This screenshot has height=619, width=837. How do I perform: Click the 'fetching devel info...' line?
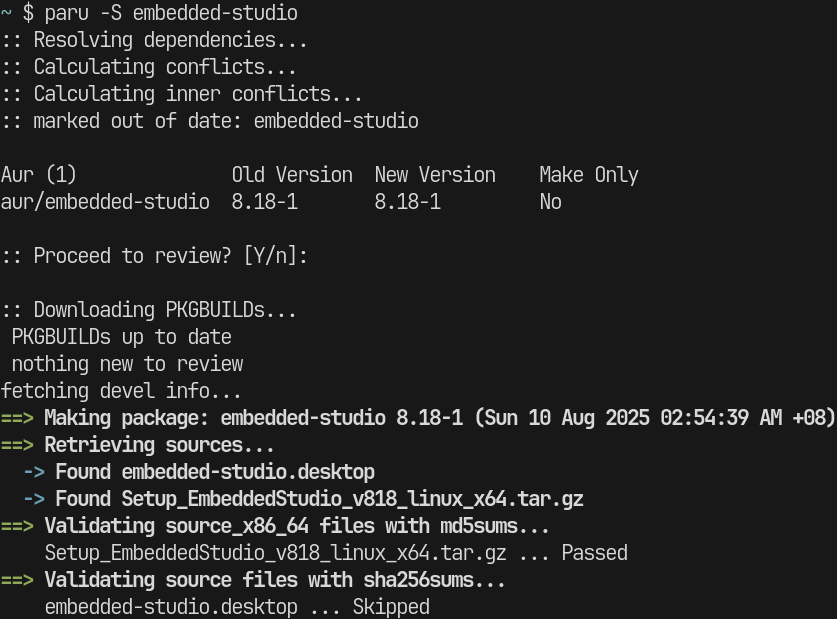(121, 391)
